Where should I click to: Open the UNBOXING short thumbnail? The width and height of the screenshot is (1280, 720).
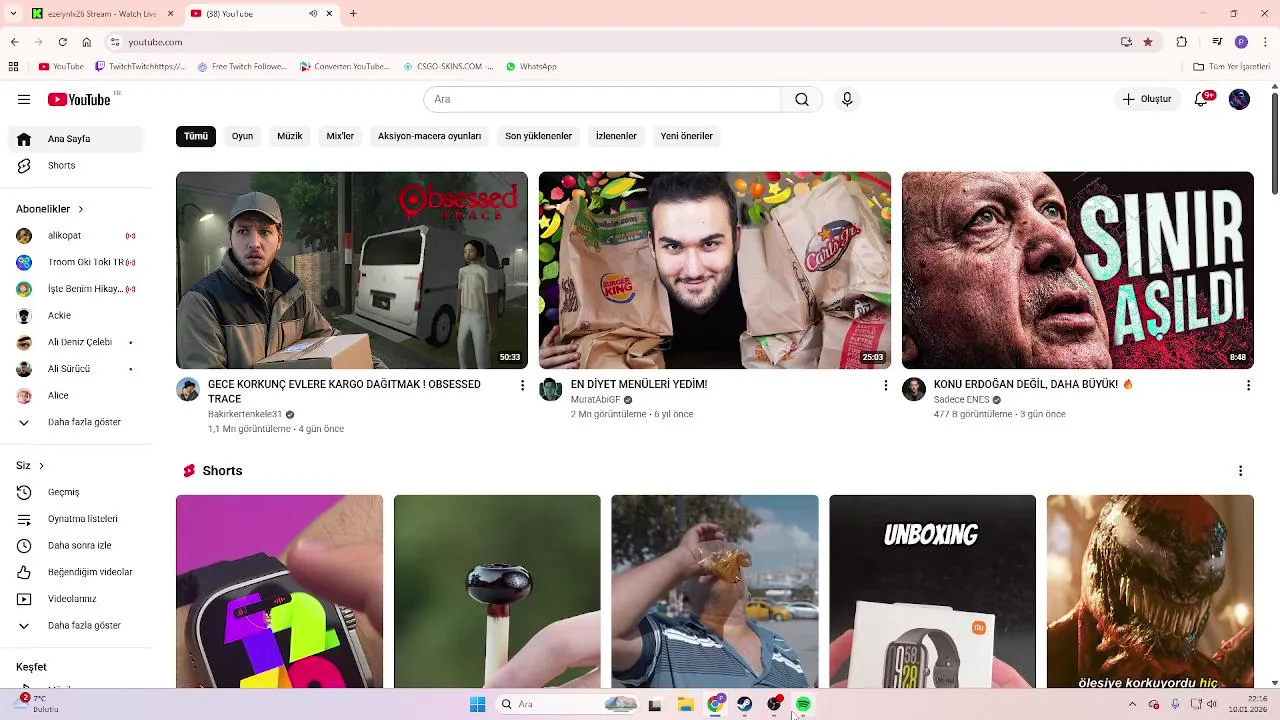click(x=932, y=592)
